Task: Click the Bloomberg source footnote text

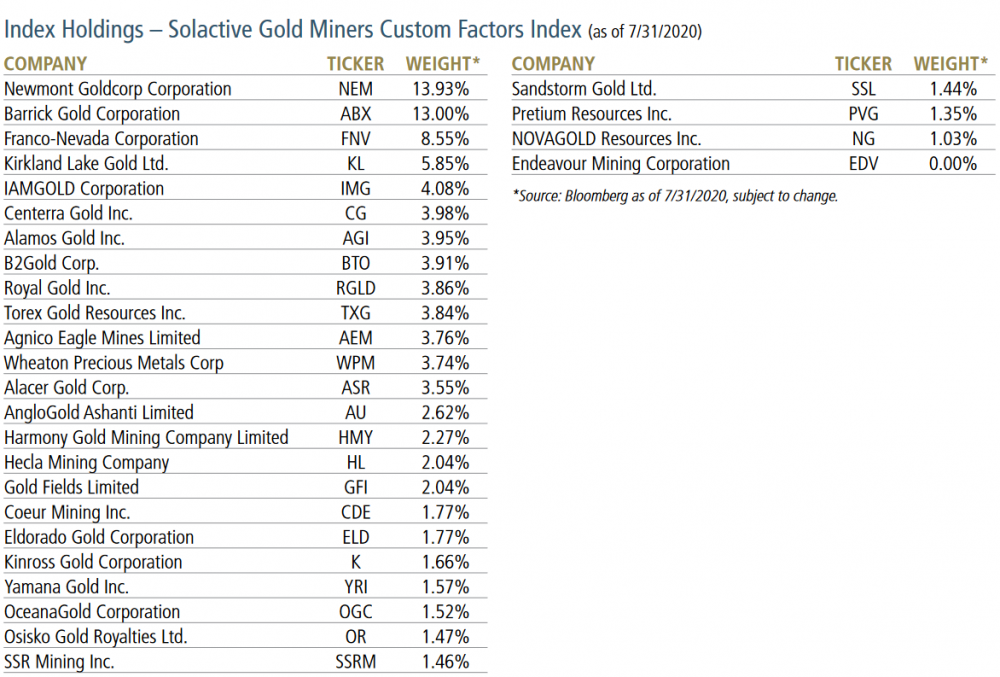Action: click(x=677, y=196)
